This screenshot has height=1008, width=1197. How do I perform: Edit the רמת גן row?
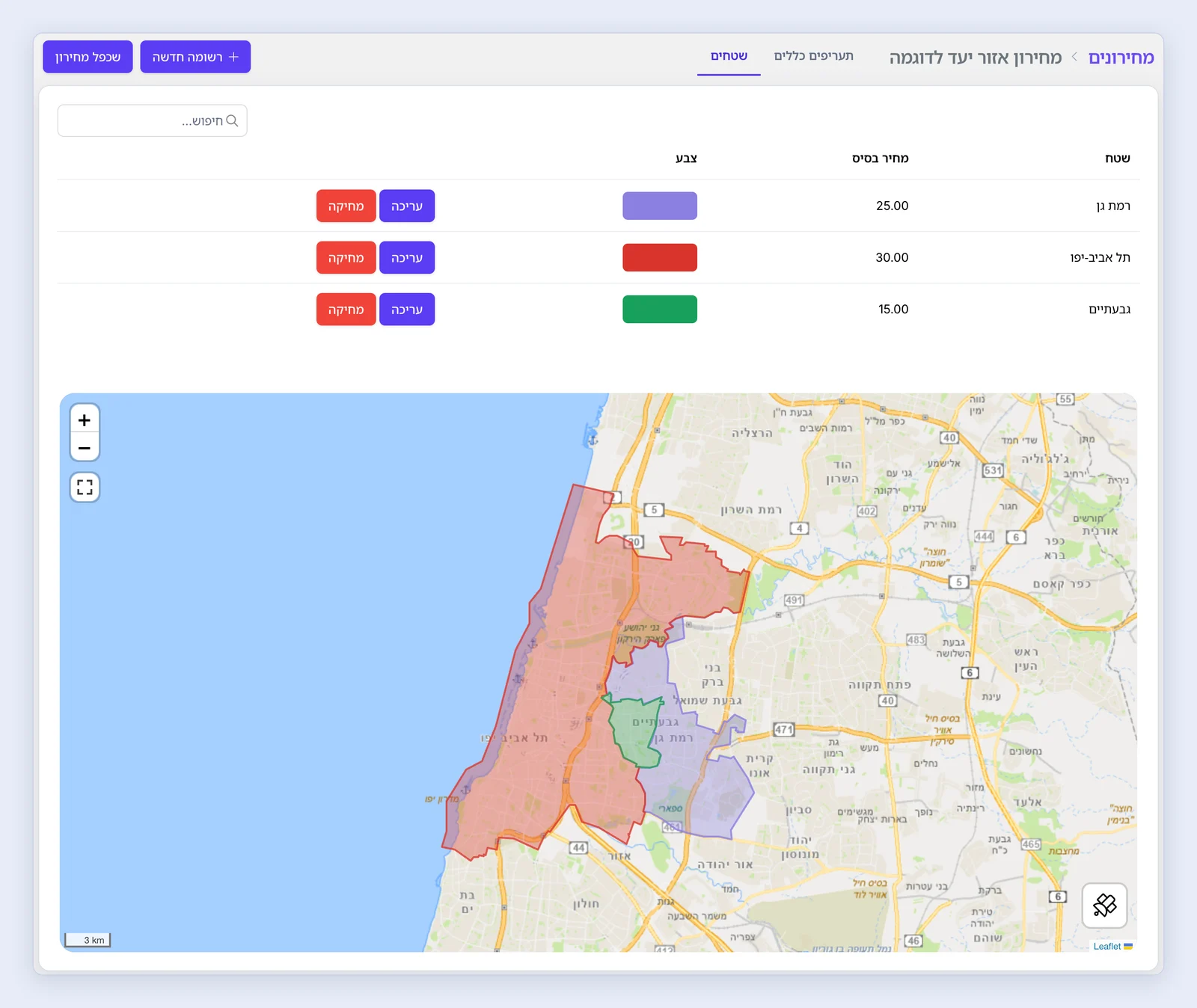(x=407, y=206)
